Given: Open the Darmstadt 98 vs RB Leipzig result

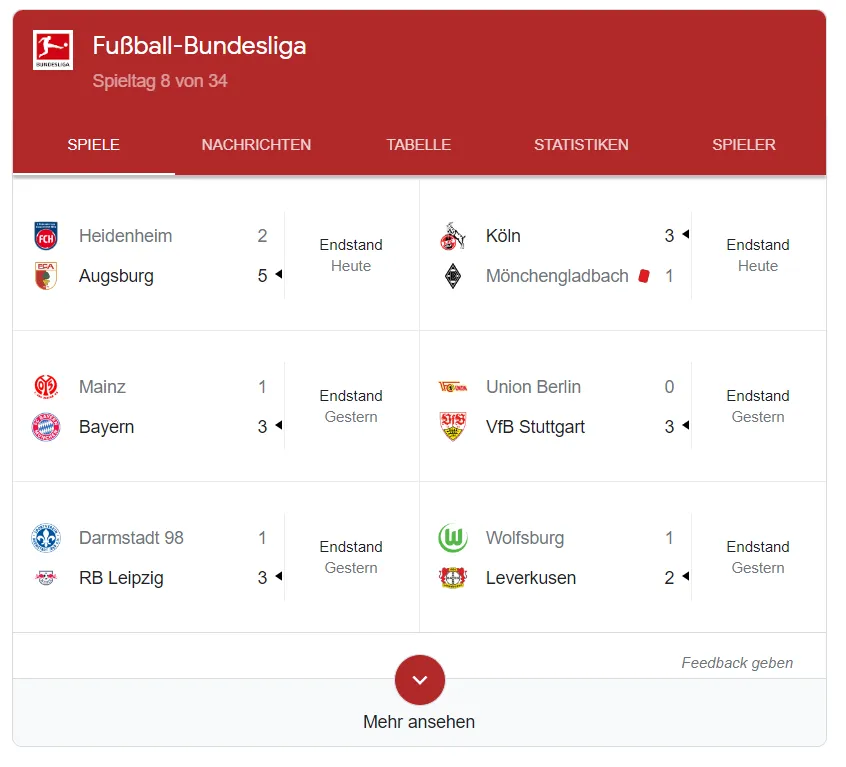Looking at the screenshot, I should [216, 557].
